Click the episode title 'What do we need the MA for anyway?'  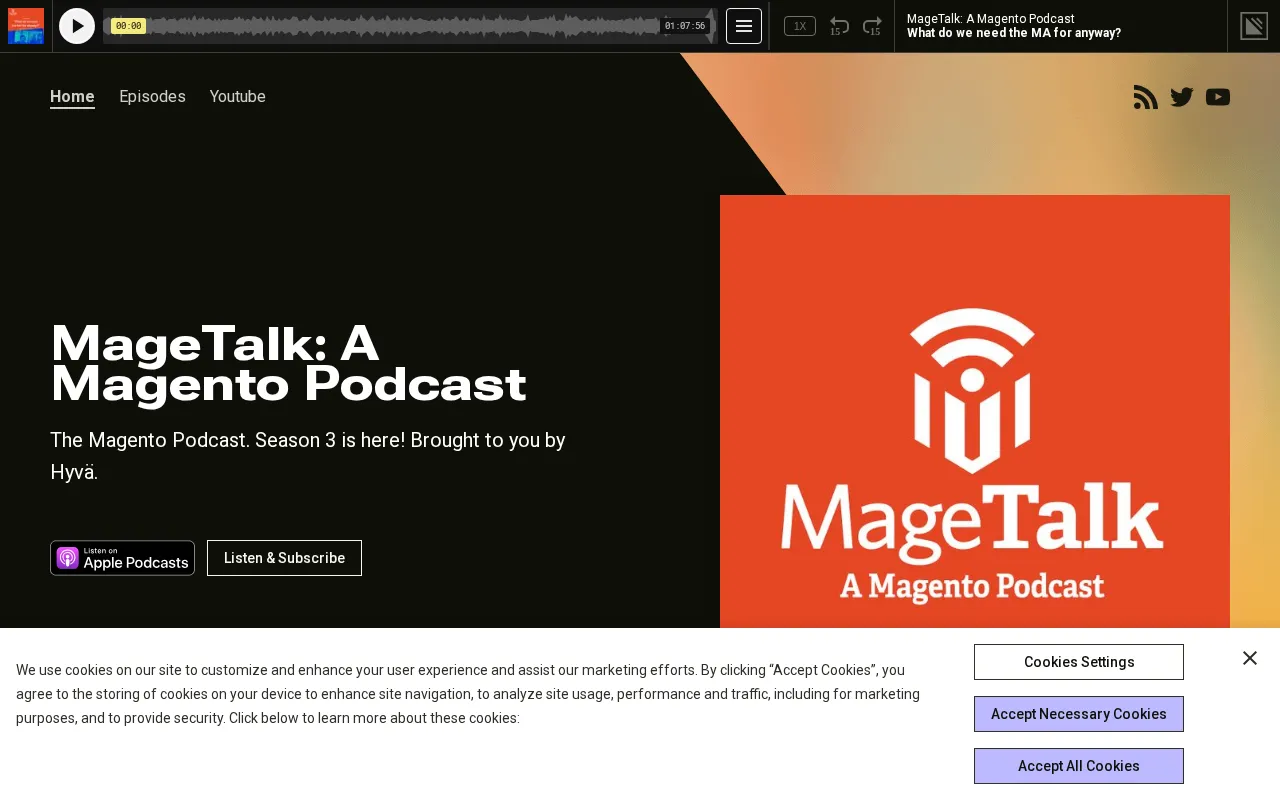(x=1014, y=33)
